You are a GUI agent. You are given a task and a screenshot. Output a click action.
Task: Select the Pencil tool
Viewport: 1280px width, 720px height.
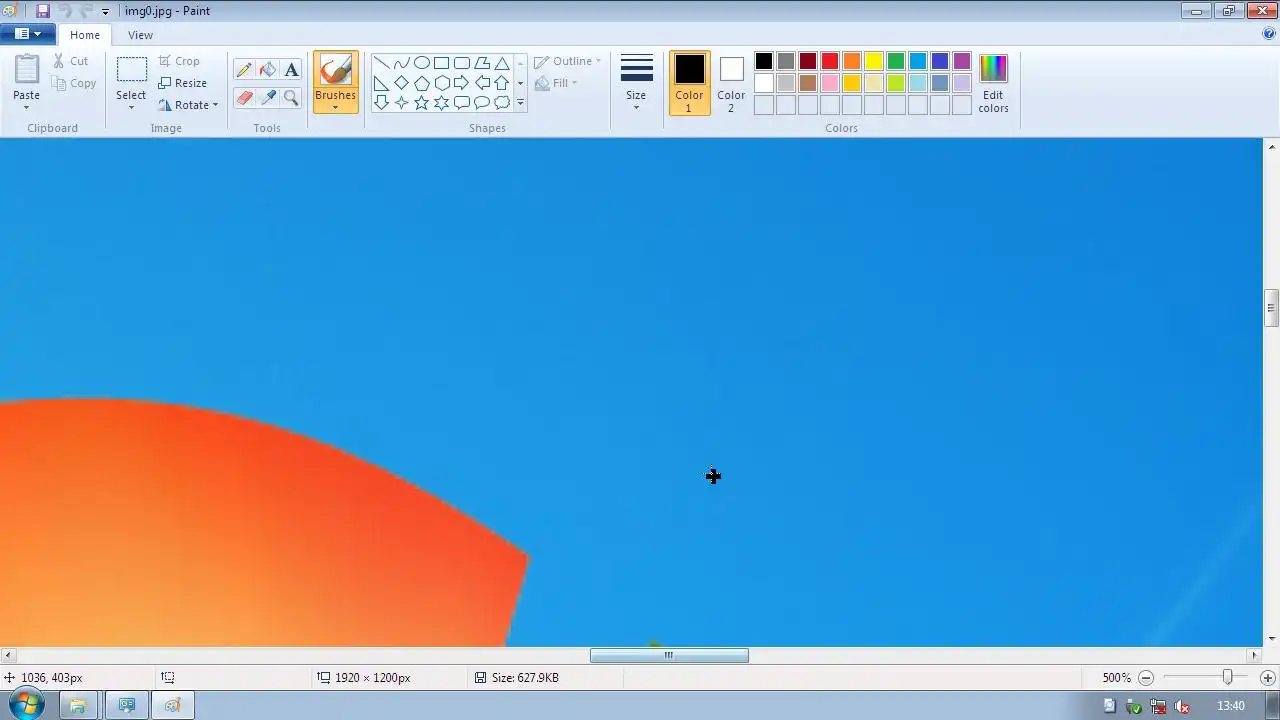tap(244, 70)
